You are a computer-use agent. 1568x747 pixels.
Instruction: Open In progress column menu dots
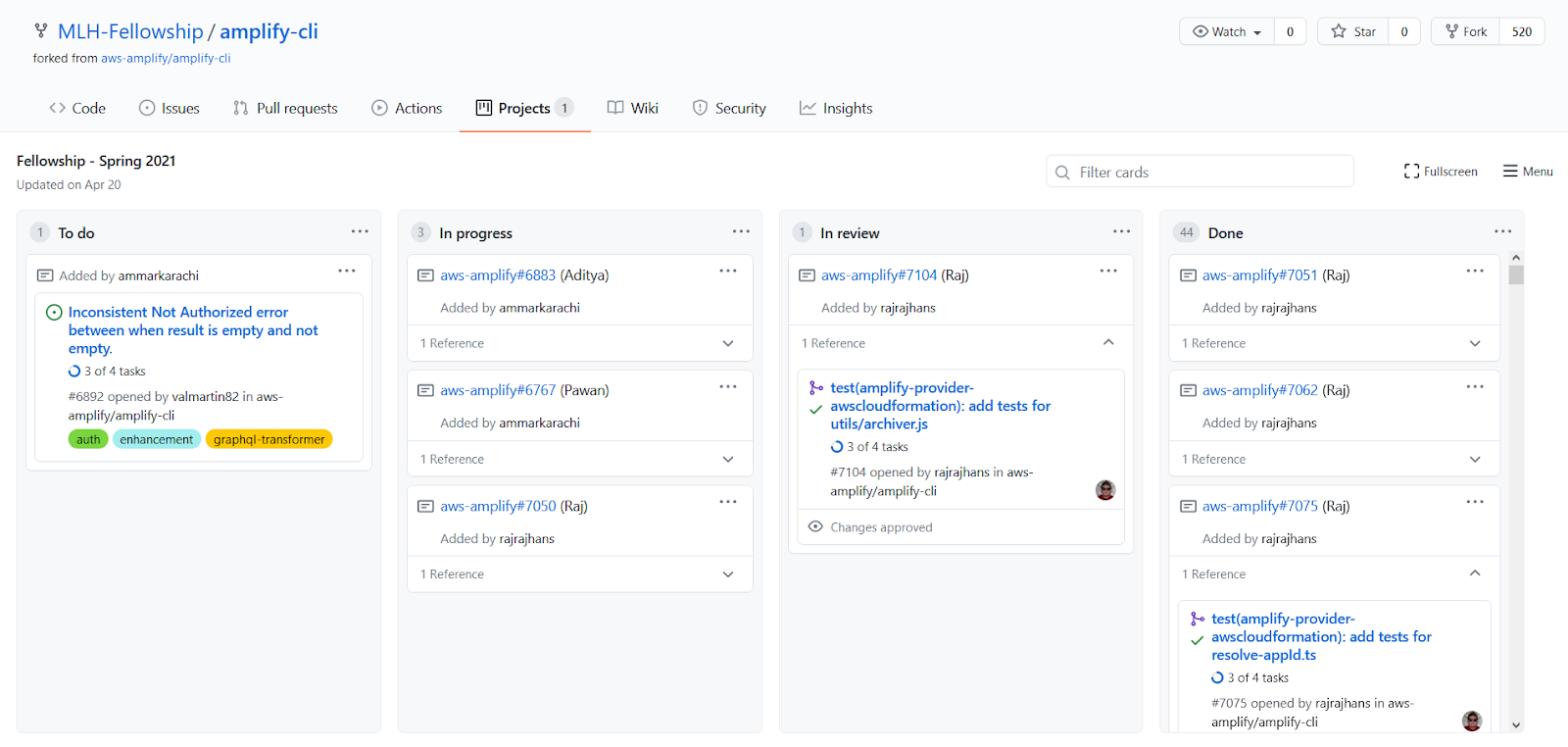click(x=741, y=231)
